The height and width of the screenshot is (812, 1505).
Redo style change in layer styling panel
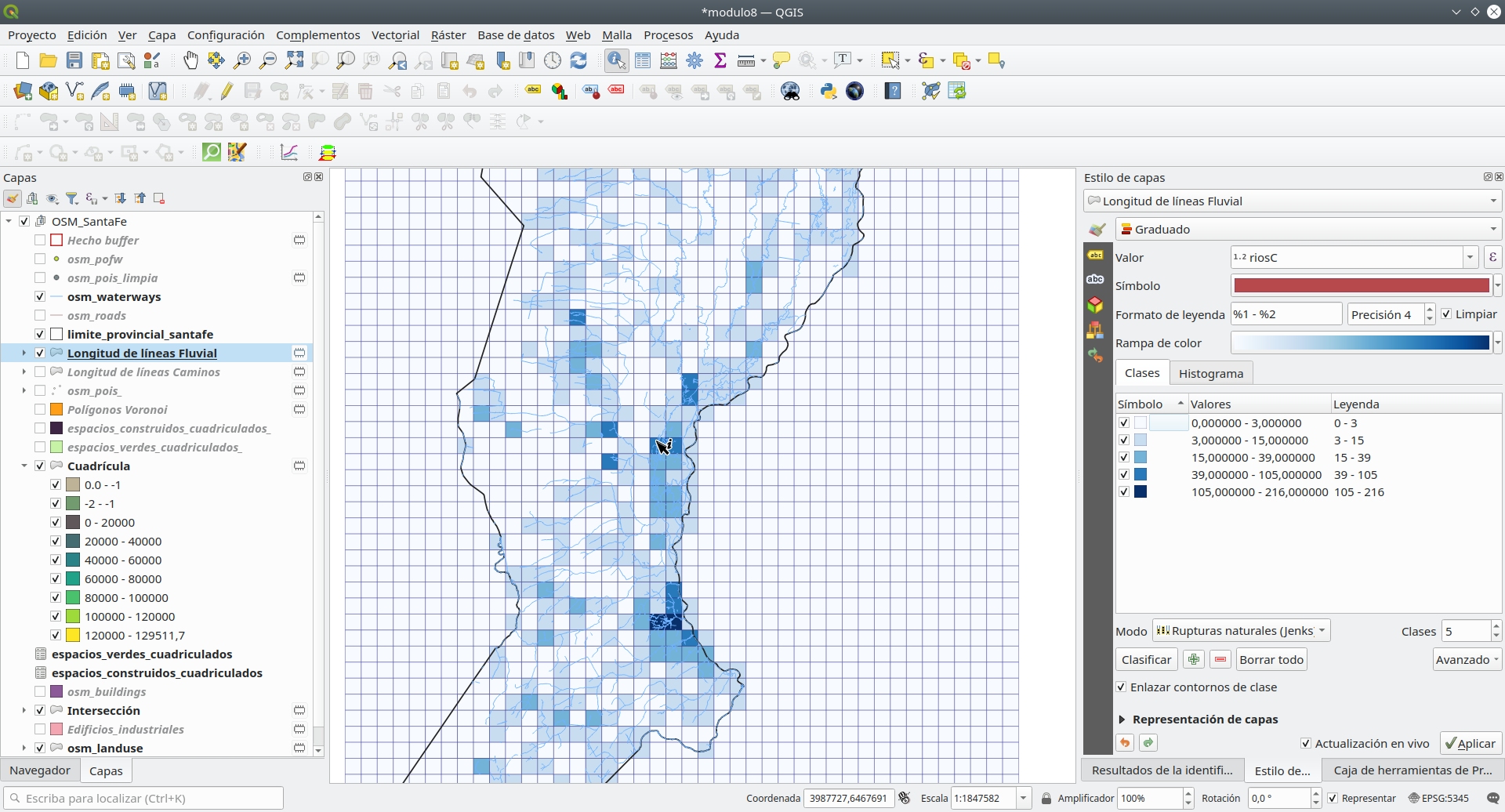click(x=1148, y=743)
